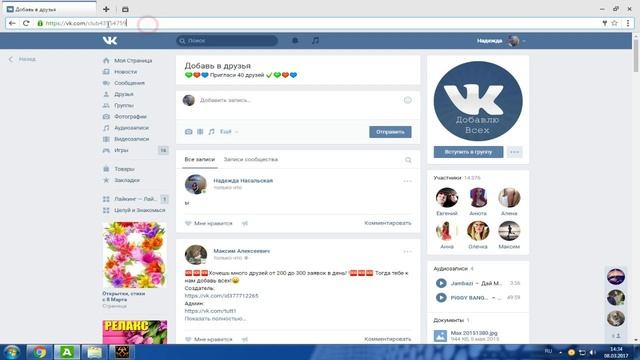Go to Моя Страница in sidebar
640x360 pixels.
click(133, 60)
